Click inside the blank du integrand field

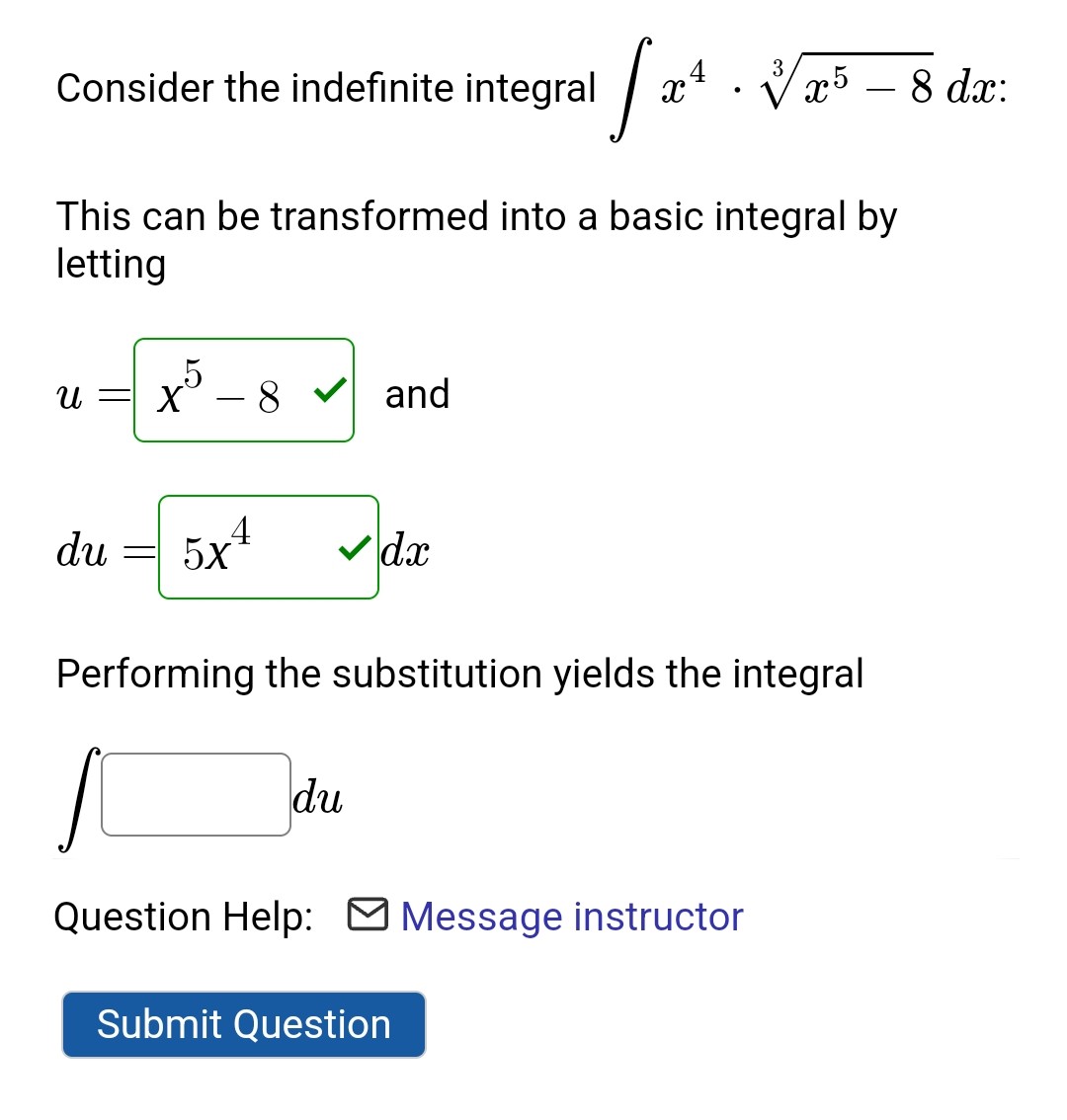[x=195, y=793]
